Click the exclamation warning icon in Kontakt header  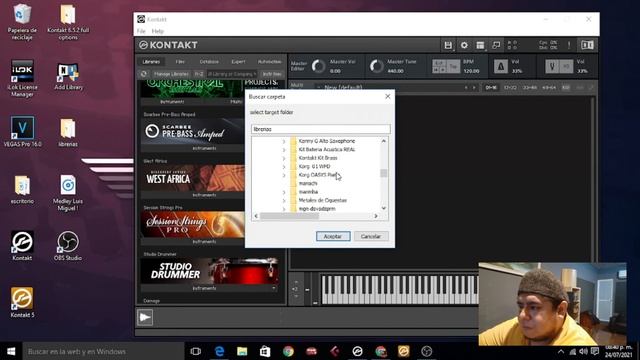tap(569, 45)
